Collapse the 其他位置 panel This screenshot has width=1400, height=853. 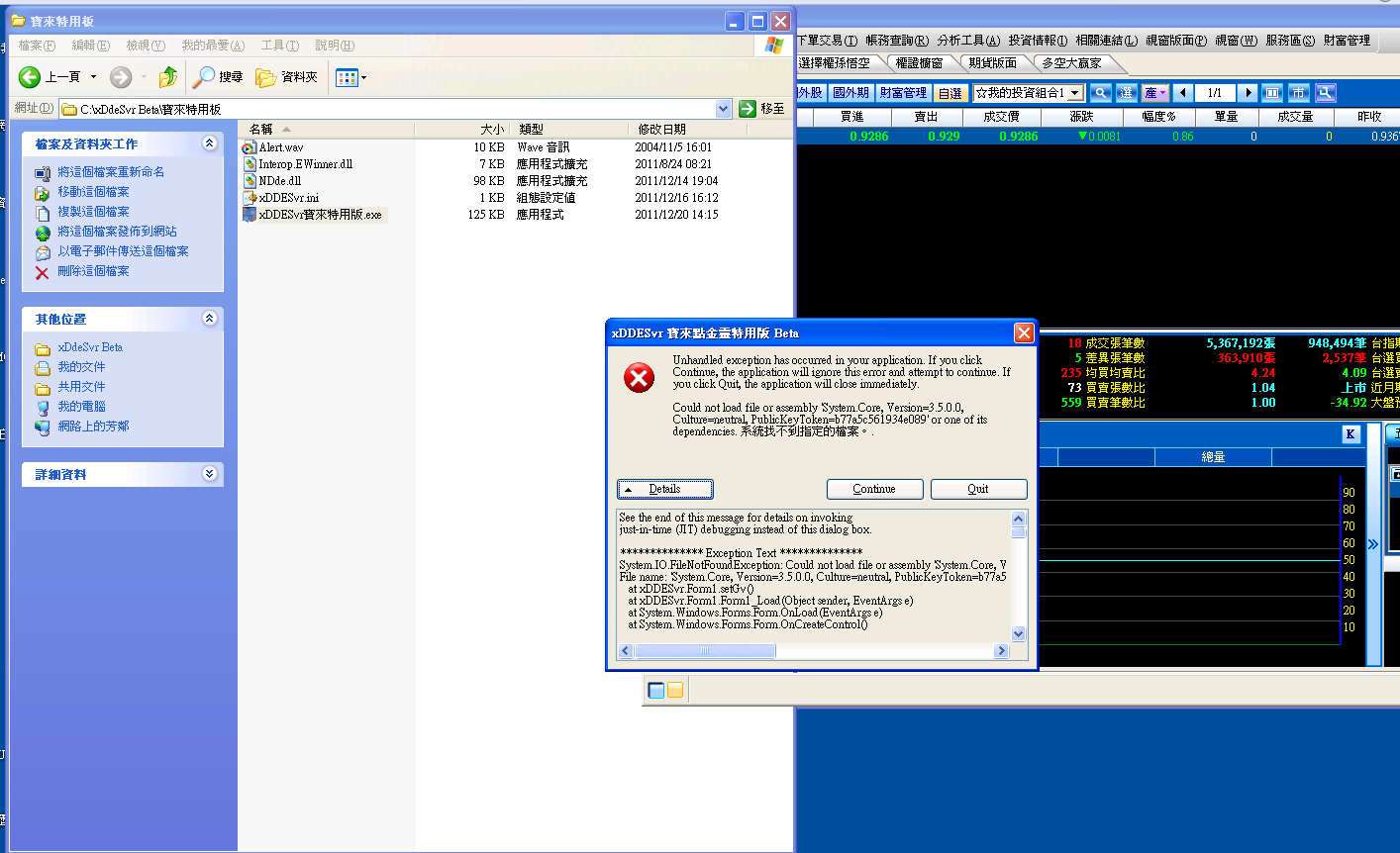tap(209, 319)
